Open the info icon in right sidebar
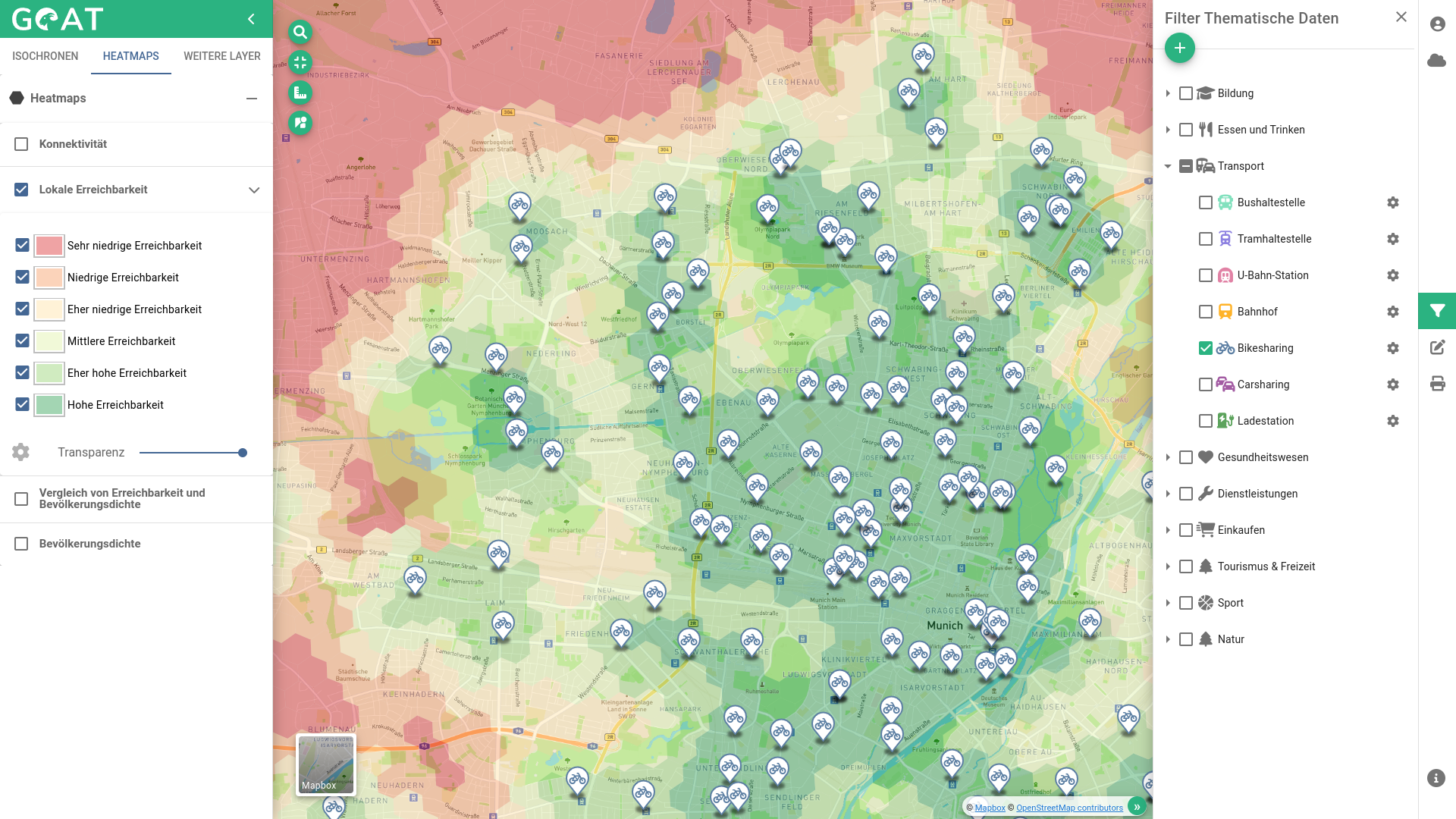The image size is (1456, 819). coord(1436,778)
